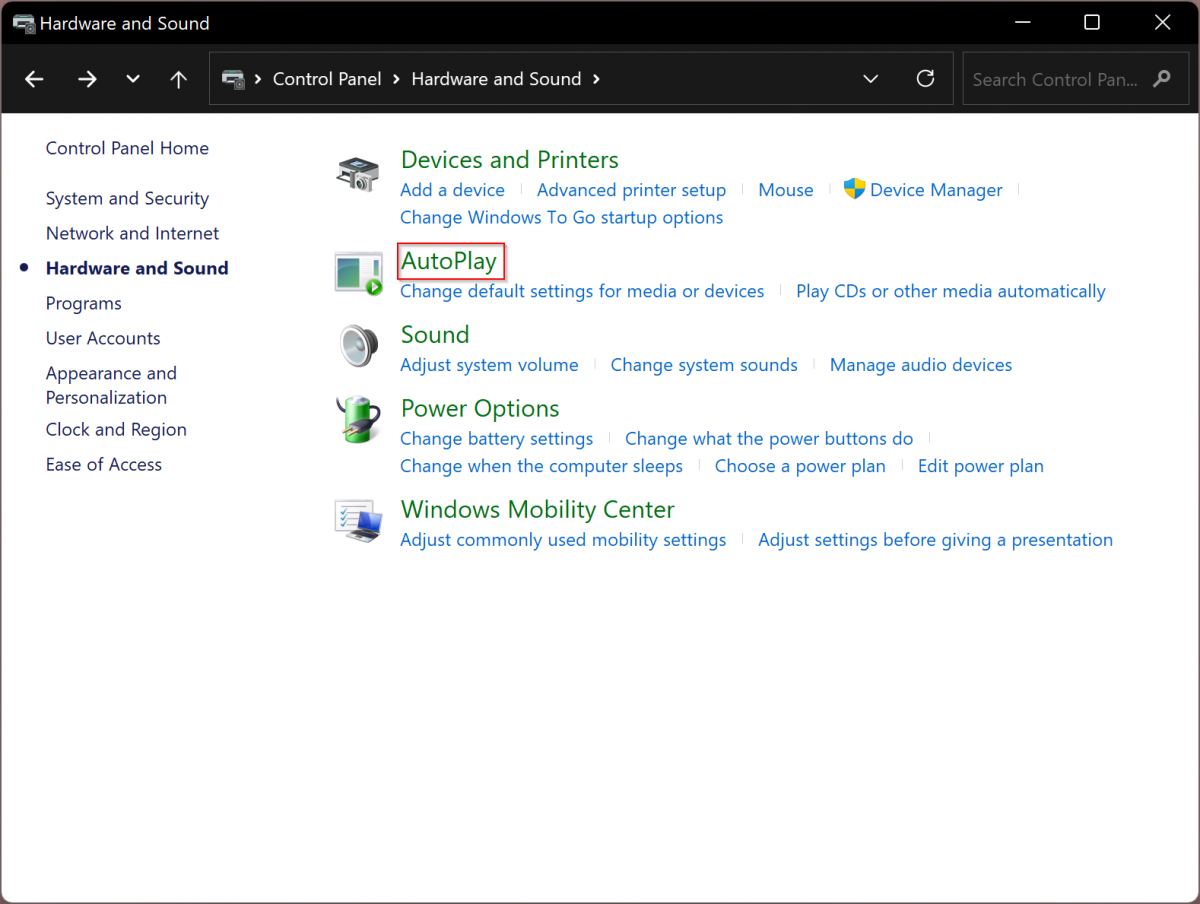Click the Power Options battery icon
Image resolution: width=1200 pixels, height=904 pixels.
pos(358,420)
